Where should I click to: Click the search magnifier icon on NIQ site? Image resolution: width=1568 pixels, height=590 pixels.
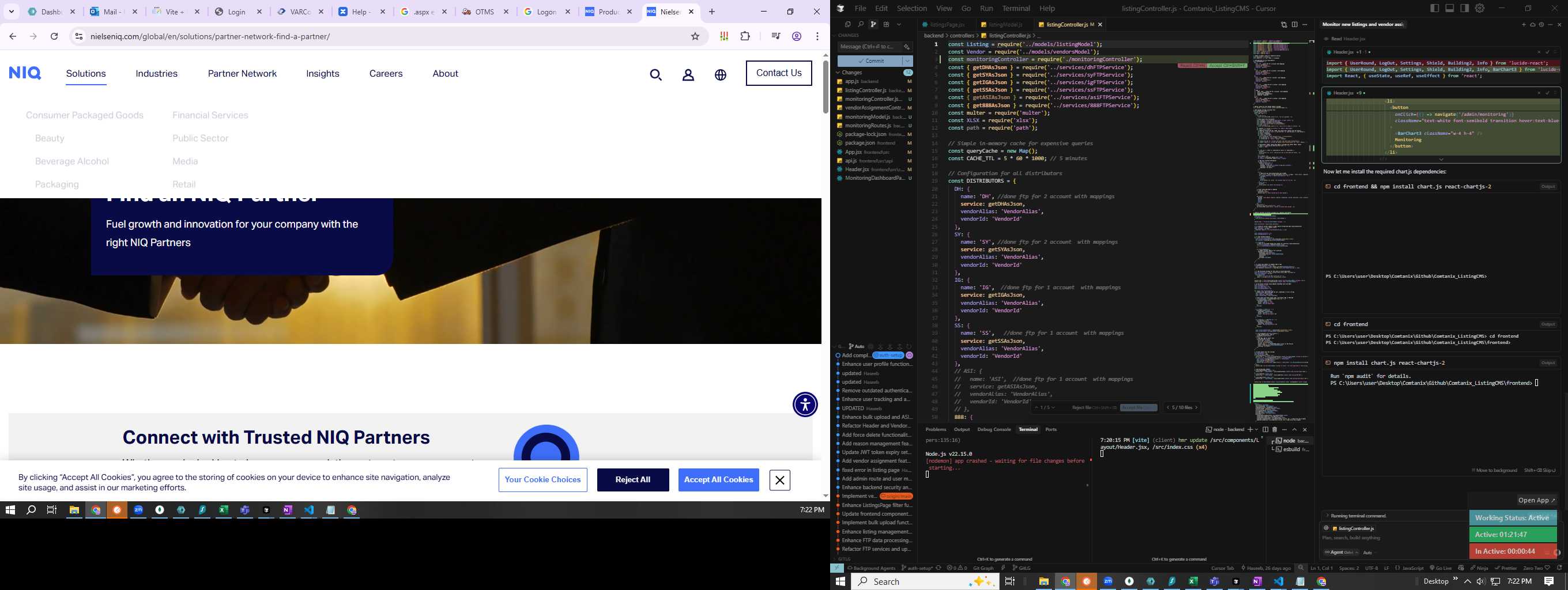655,75
